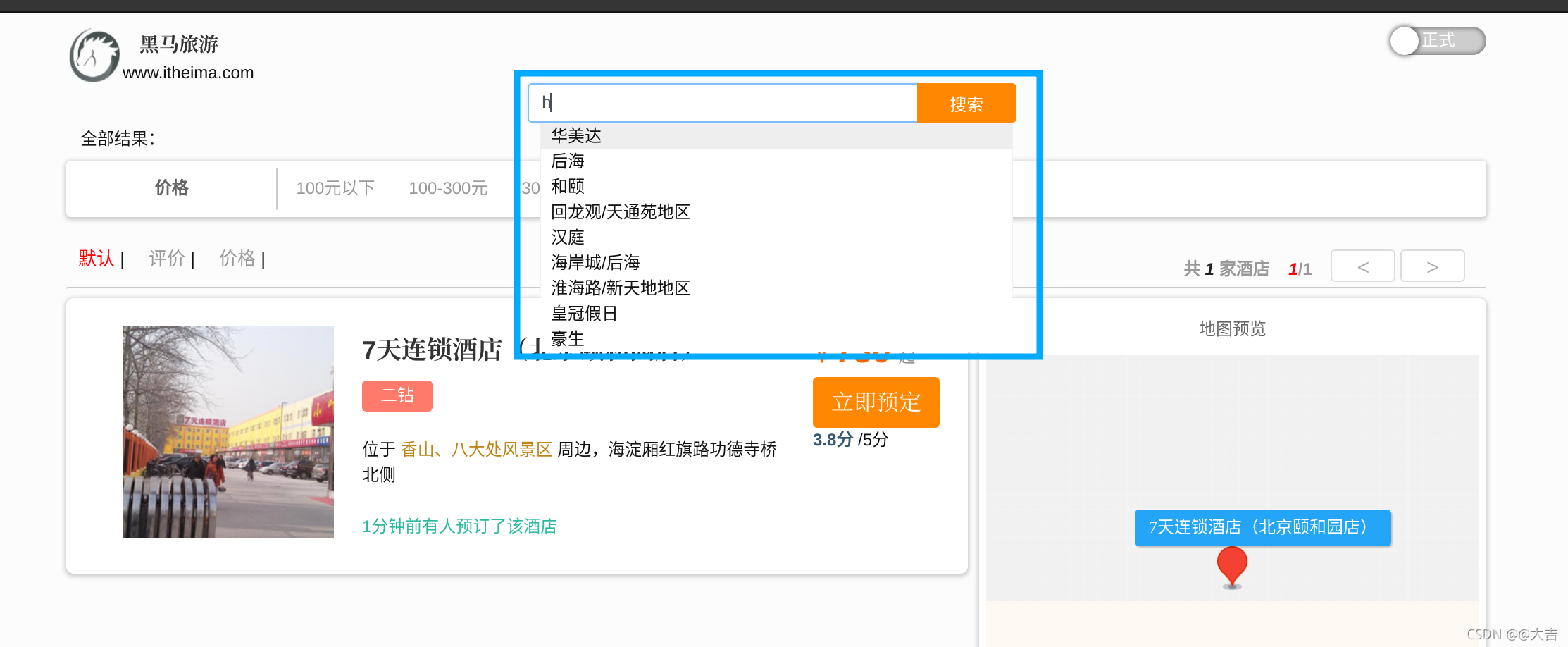Select 豪生 suggestion
Image resolution: width=1568 pixels, height=647 pixels.
pyautogui.click(x=776, y=339)
